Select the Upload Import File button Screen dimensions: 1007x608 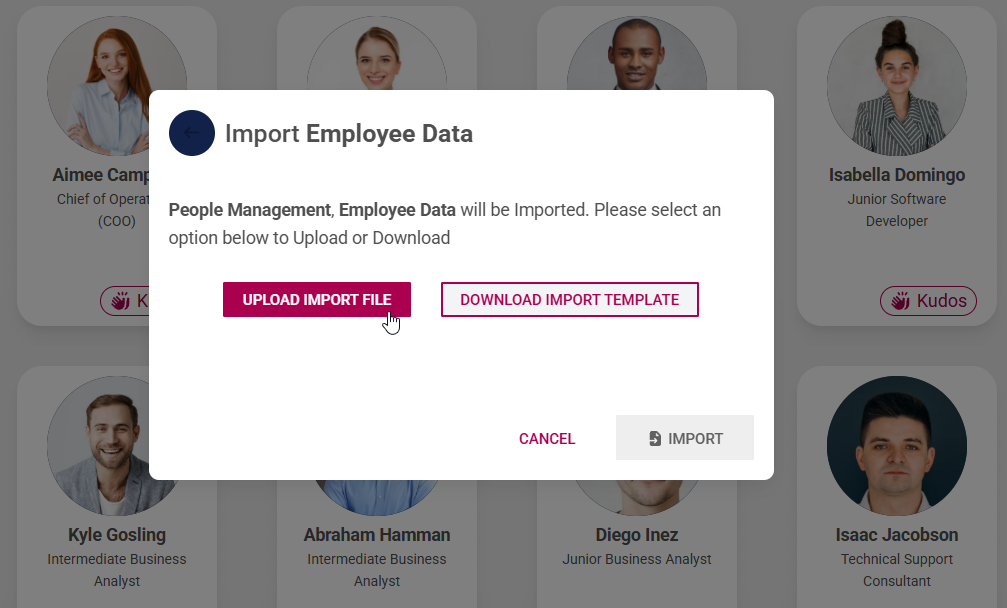(x=316, y=299)
